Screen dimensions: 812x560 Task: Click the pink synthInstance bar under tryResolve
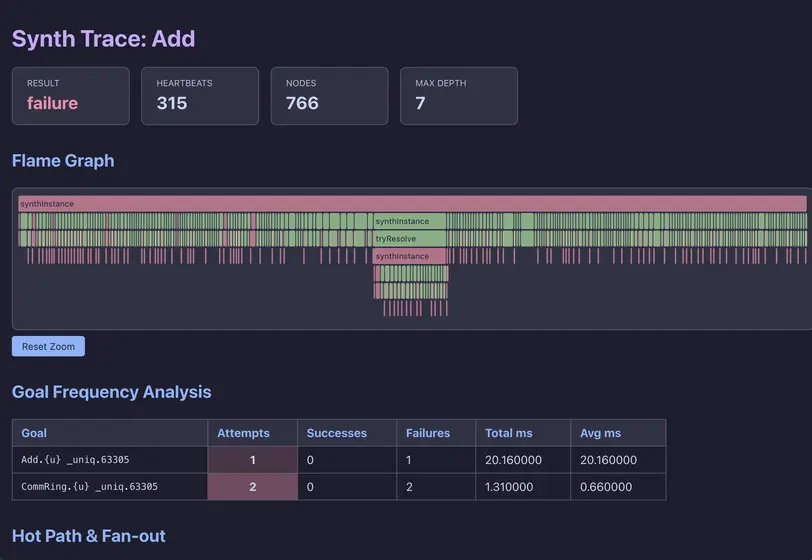coord(410,256)
